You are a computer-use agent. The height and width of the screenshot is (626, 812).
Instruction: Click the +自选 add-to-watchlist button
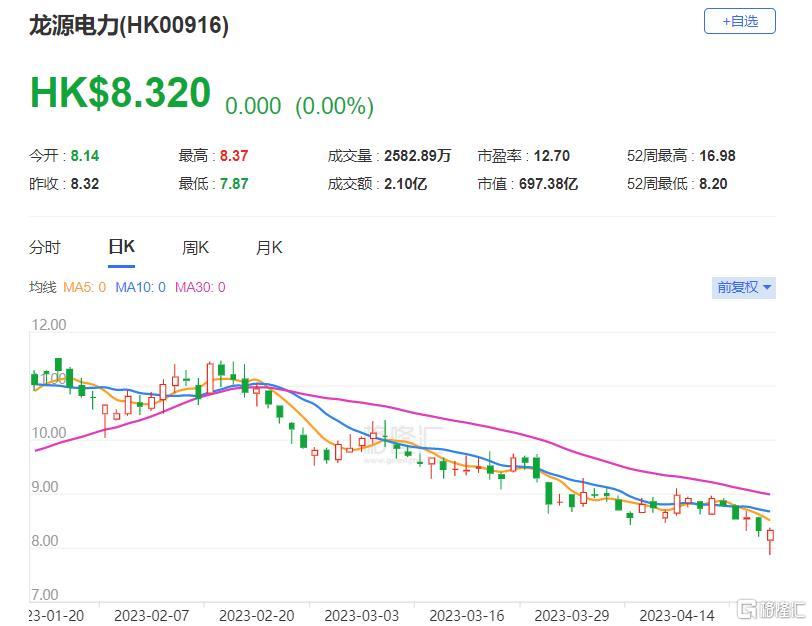pyautogui.click(x=740, y=21)
